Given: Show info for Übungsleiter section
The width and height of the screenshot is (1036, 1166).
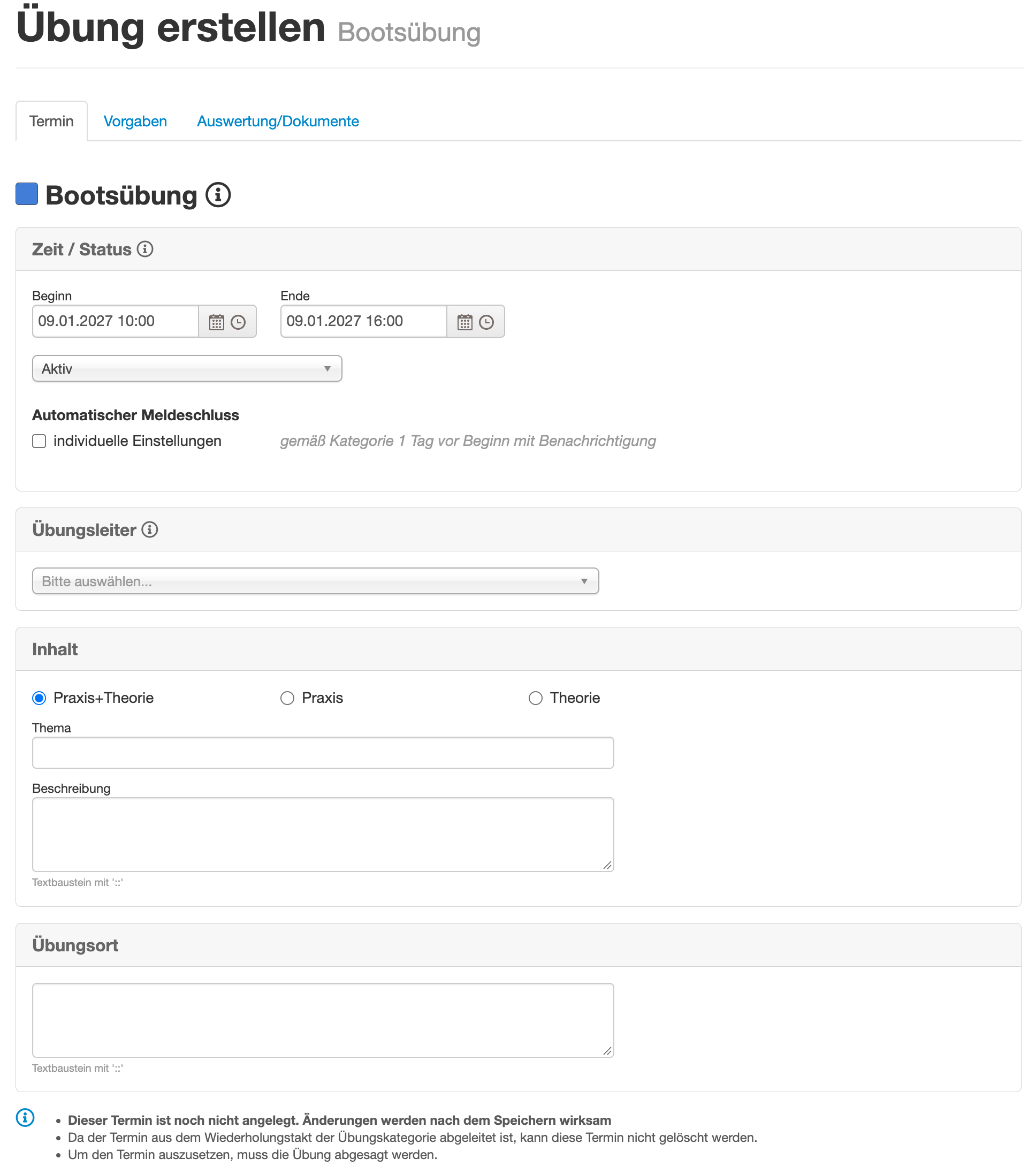Looking at the screenshot, I should pyautogui.click(x=149, y=529).
